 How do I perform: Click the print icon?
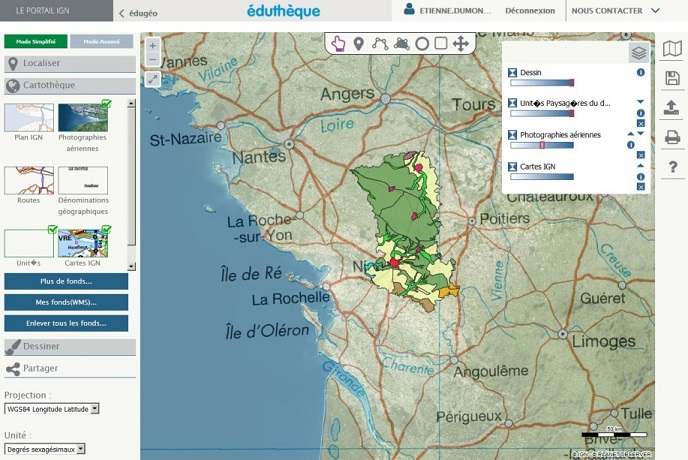672,137
